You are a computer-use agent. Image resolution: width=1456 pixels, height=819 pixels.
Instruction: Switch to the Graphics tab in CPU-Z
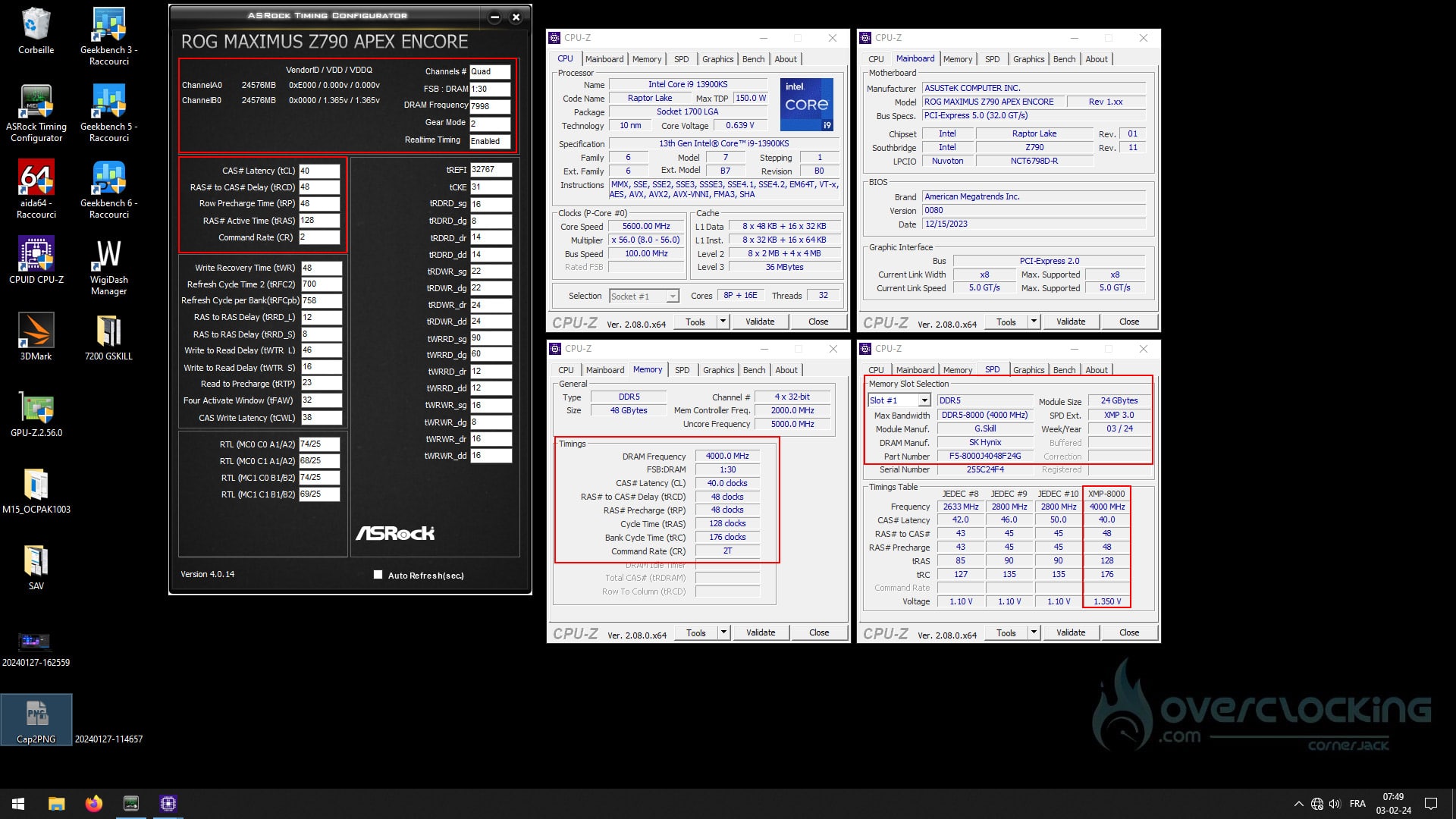pos(717,58)
